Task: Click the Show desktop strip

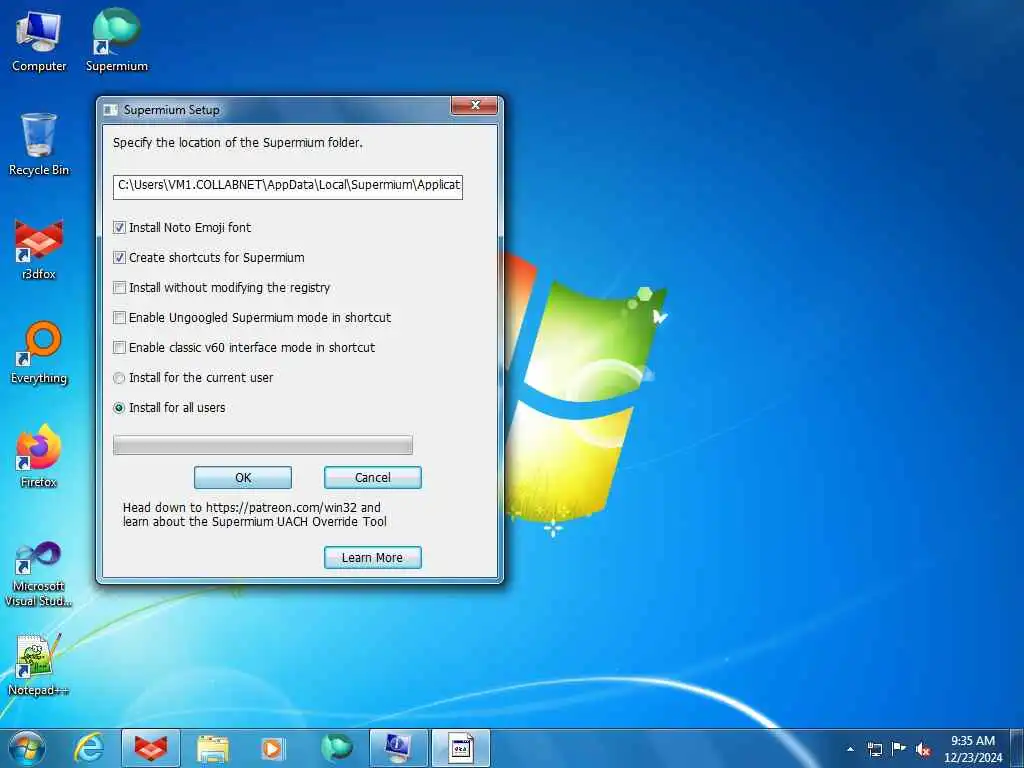Action: (x=1017, y=748)
